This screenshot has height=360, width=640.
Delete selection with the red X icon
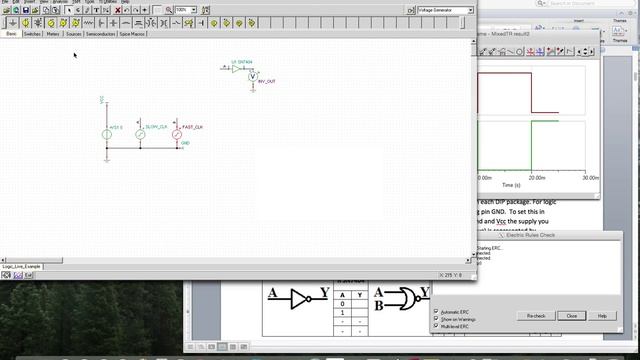click(118, 10)
